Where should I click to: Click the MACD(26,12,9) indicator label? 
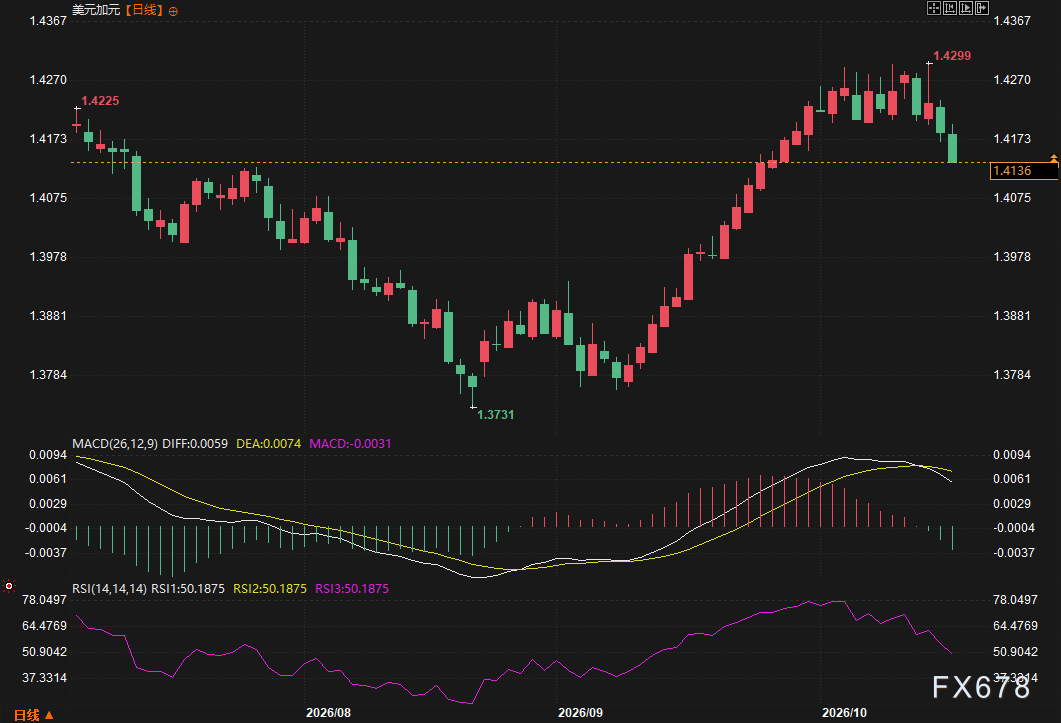(115, 443)
